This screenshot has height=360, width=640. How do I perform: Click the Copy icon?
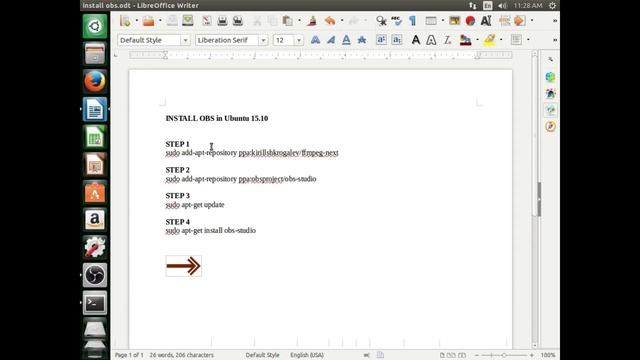point(272,20)
